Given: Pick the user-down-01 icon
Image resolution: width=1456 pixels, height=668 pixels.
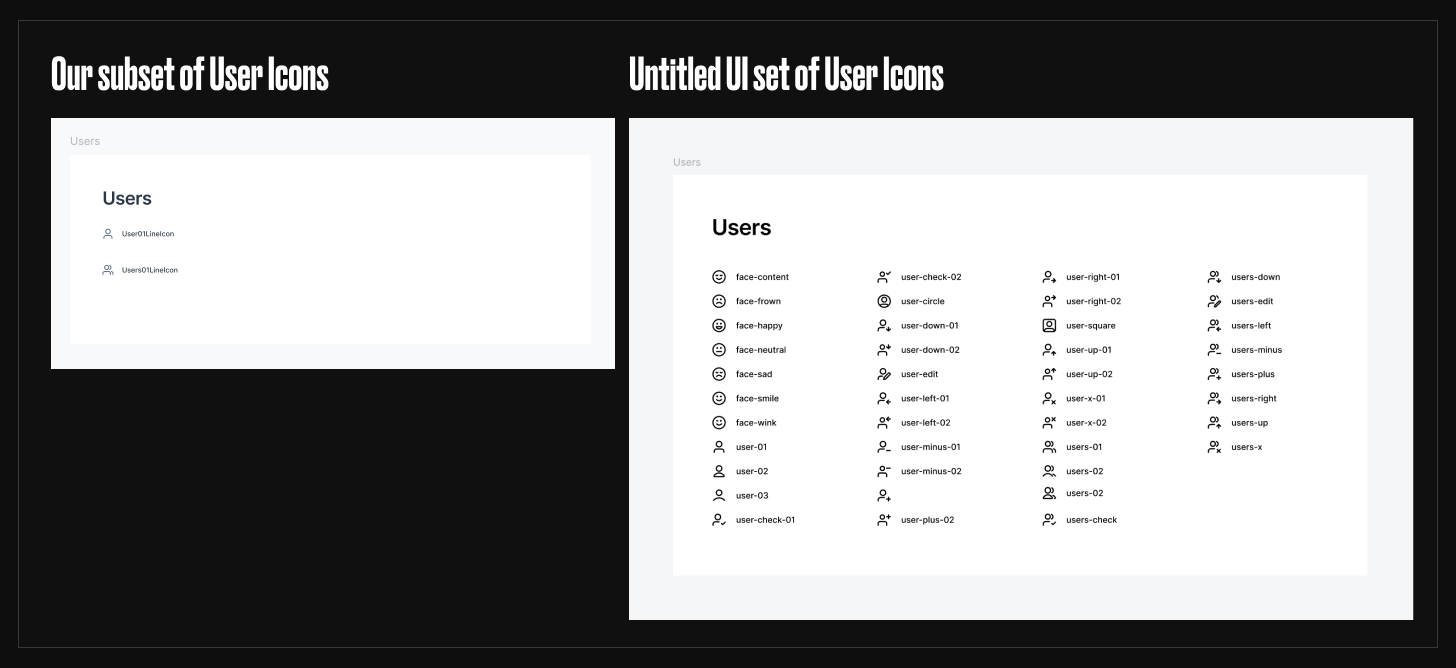Looking at the screenshot, I should [884, 325].
